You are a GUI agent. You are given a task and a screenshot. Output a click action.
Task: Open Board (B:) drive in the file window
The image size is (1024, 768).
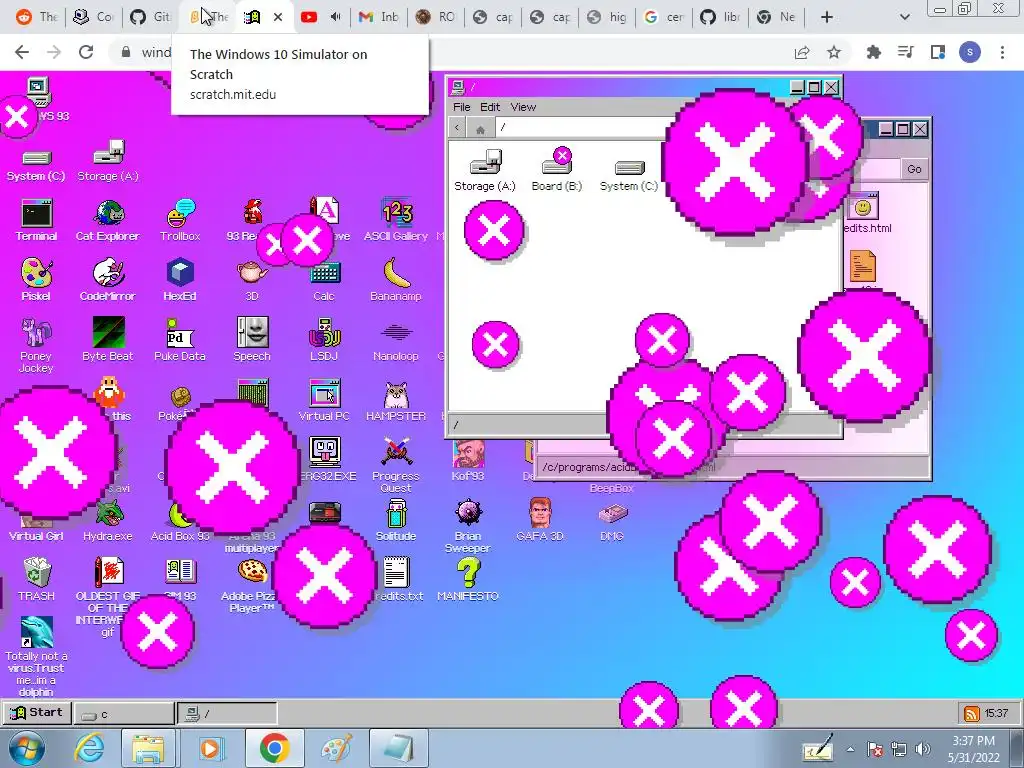556,170
